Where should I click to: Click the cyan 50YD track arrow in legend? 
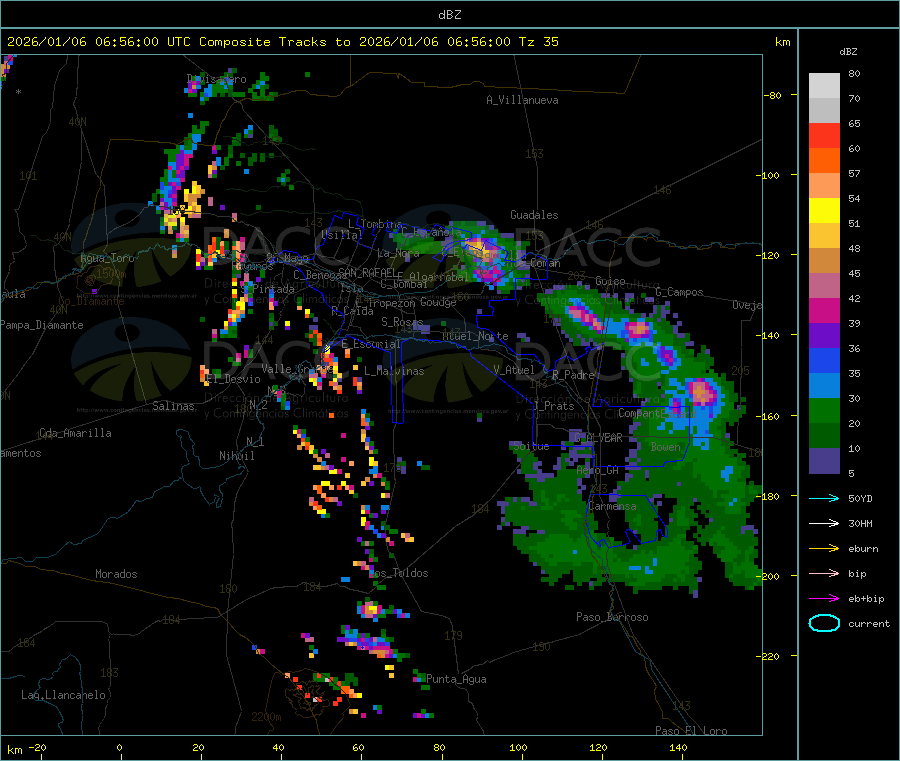[x=824, y=498]
